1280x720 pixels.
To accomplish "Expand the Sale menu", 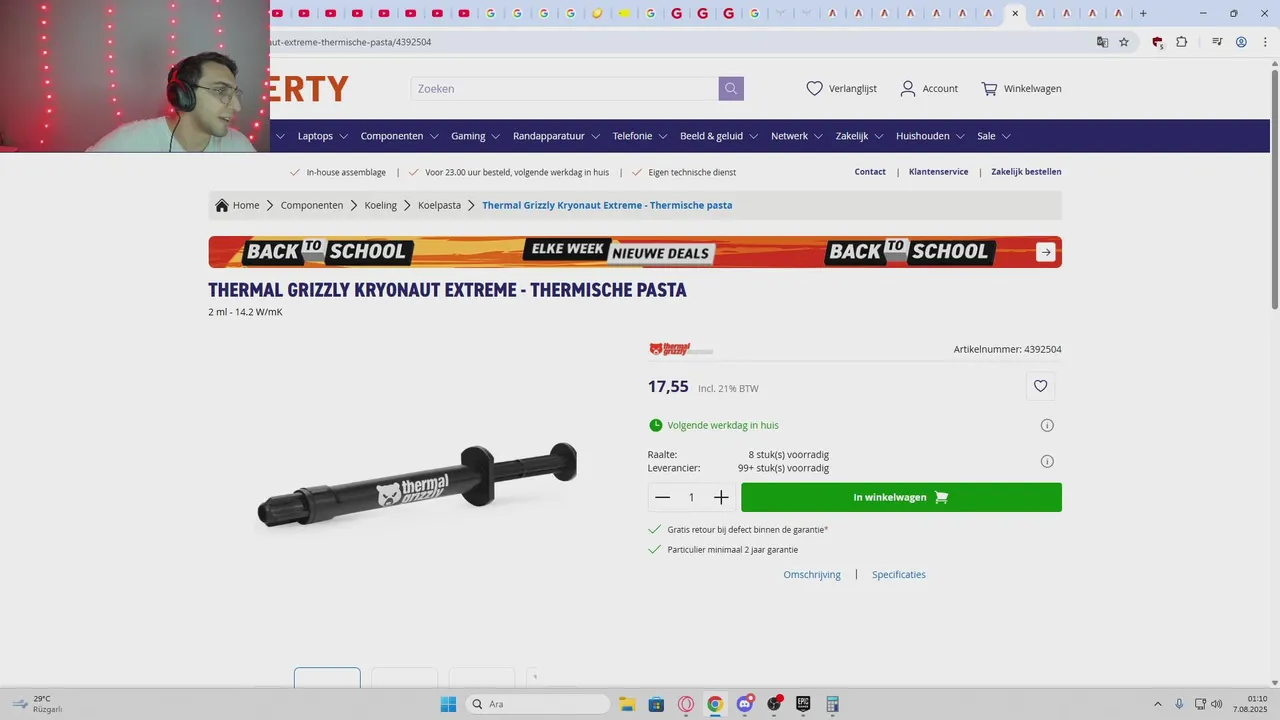I will (994, 136).
